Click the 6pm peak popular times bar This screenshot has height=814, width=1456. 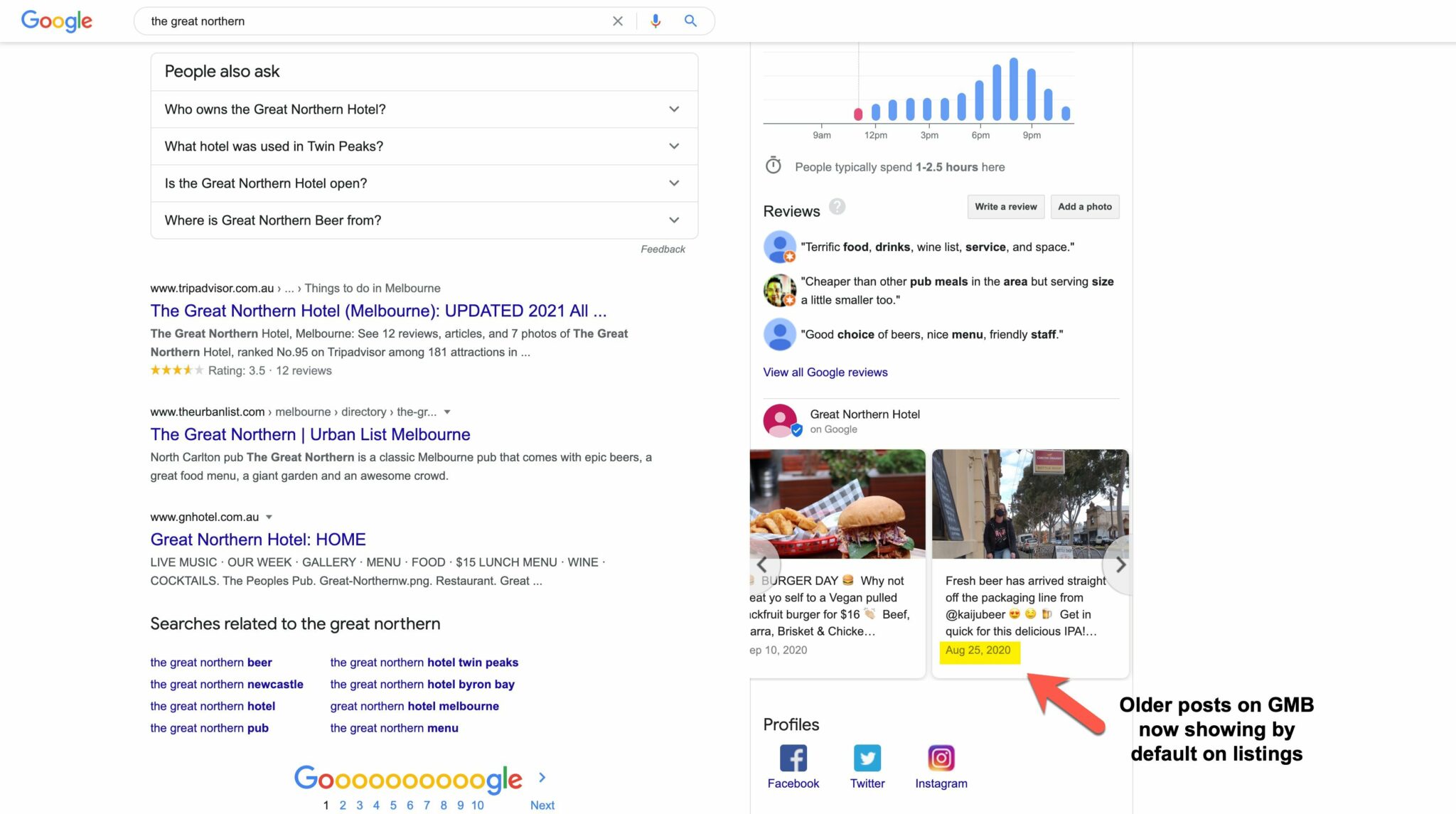pyautogui.click(x=980, y=100)
